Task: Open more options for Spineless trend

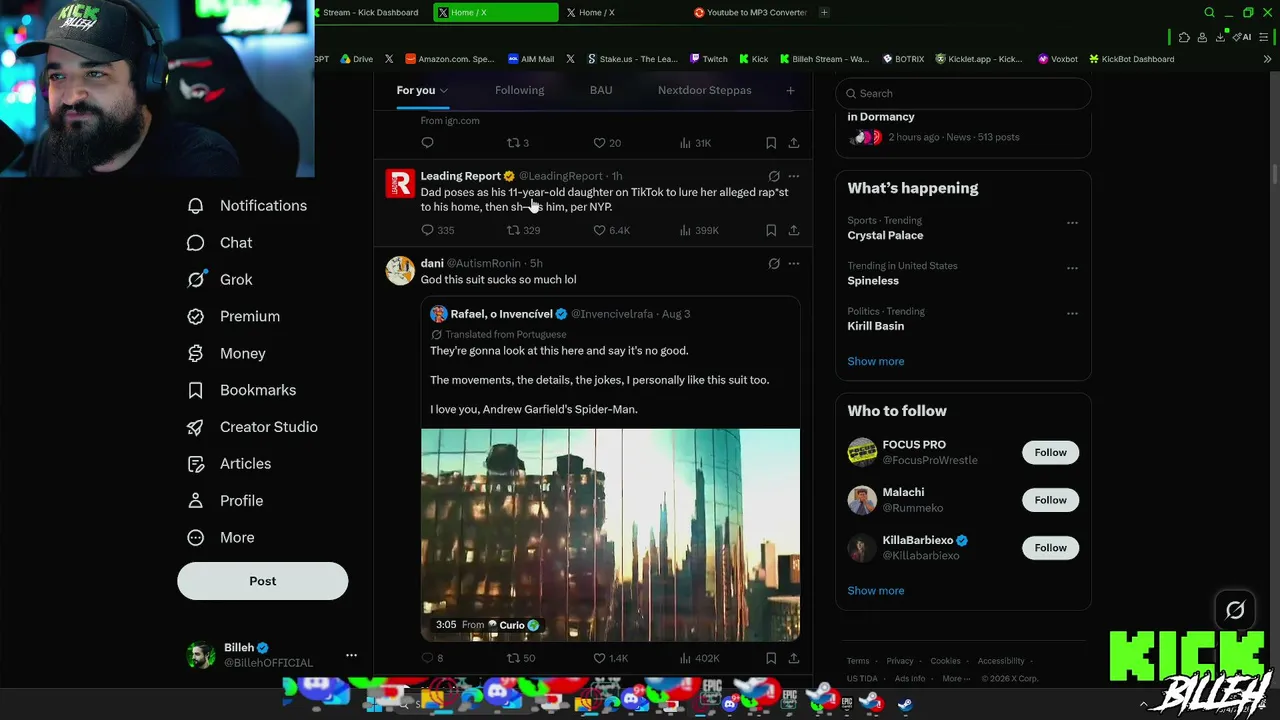Action: coord(1072,268)
